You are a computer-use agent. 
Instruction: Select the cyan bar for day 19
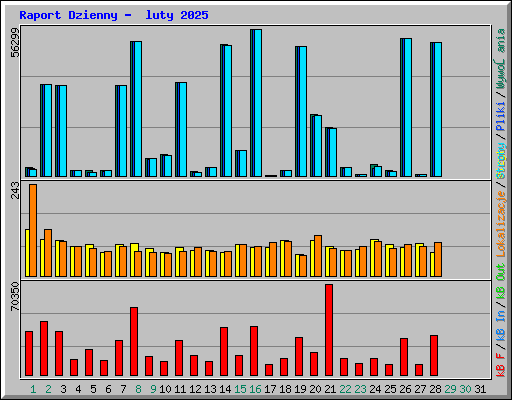click(302, 111)
